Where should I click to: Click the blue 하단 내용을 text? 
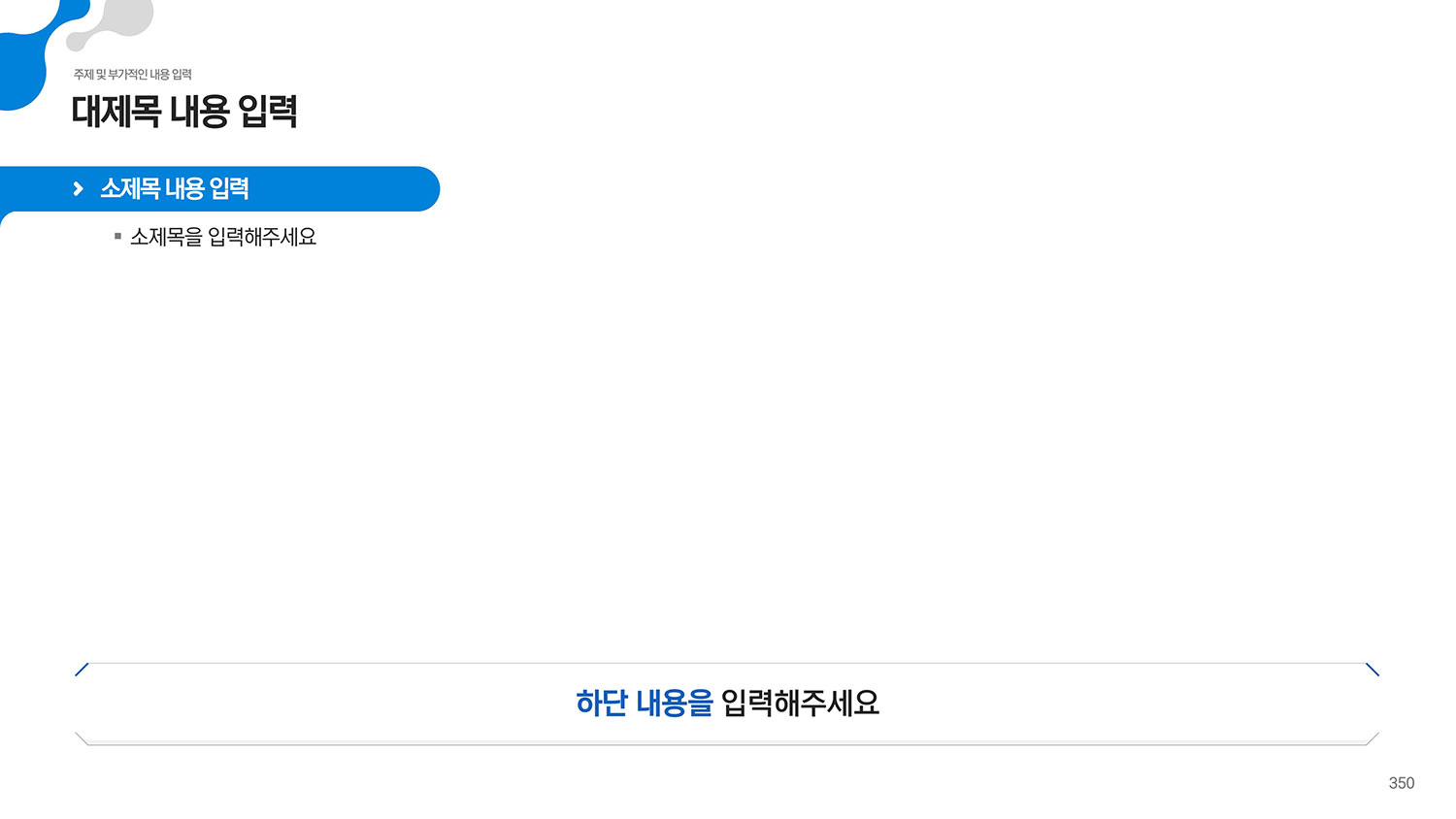tap(645, 703)
